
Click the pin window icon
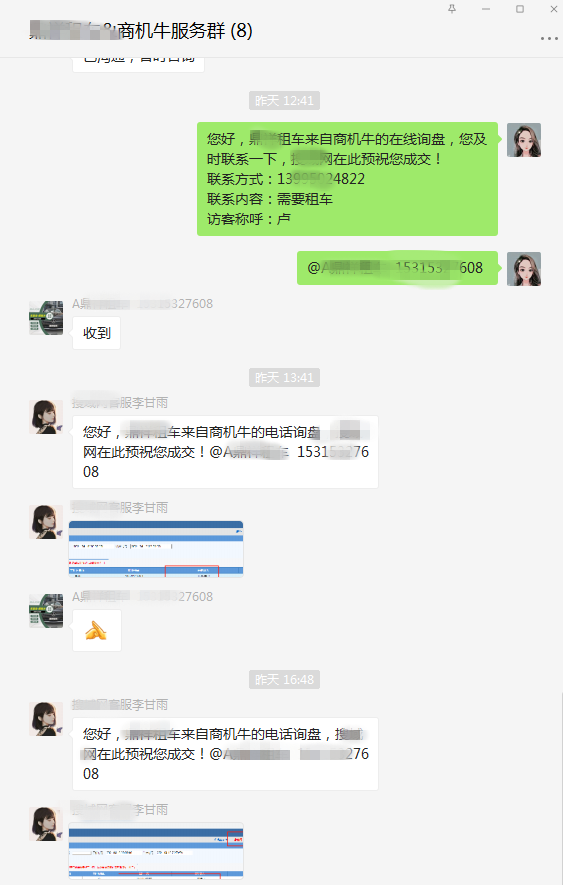point(452,8)
